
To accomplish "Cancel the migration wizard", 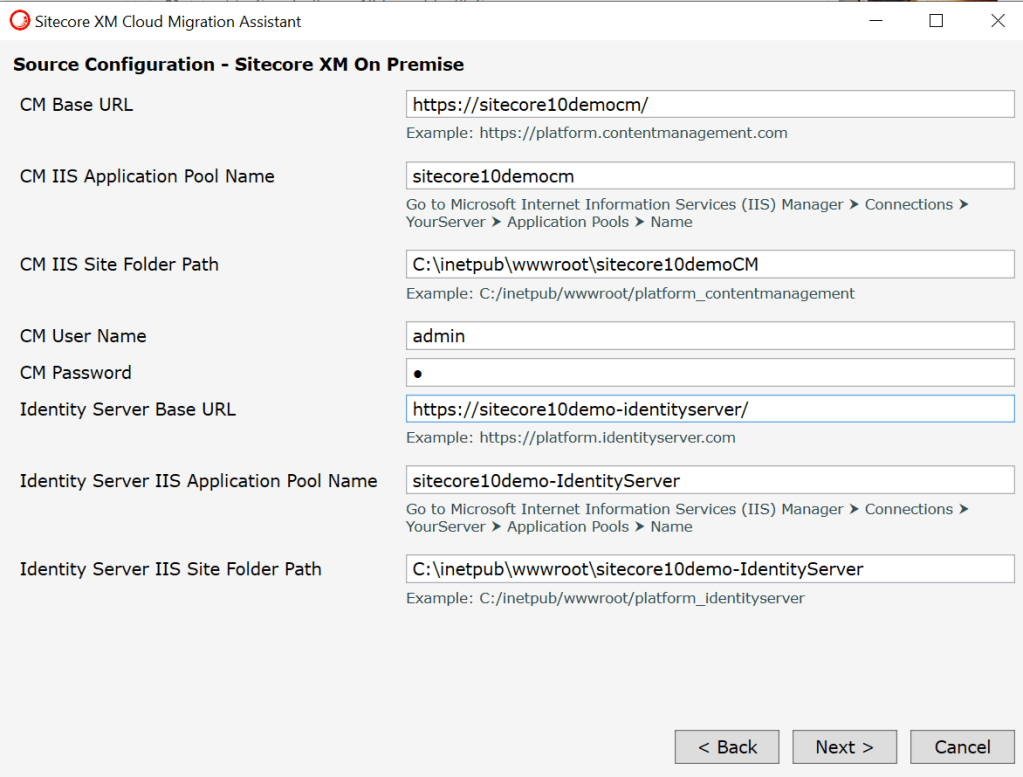I will coord(962,747).
